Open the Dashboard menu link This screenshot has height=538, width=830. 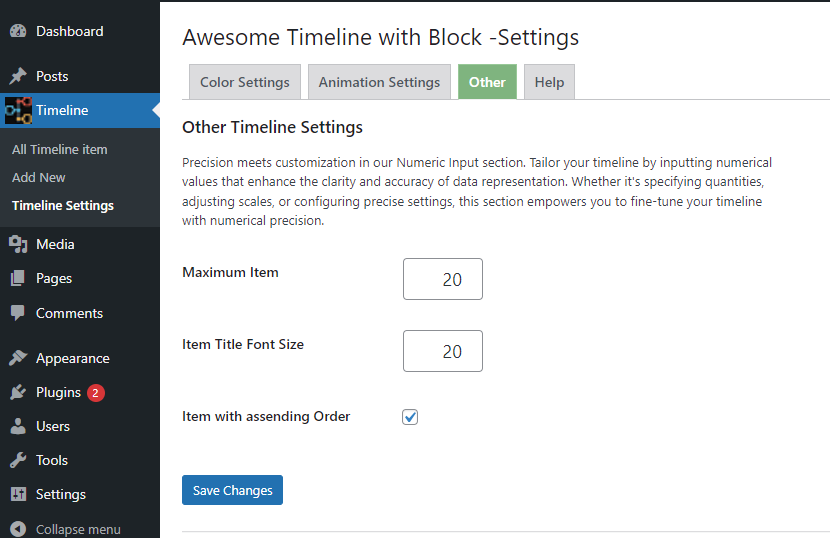click(x=70, y=31)
